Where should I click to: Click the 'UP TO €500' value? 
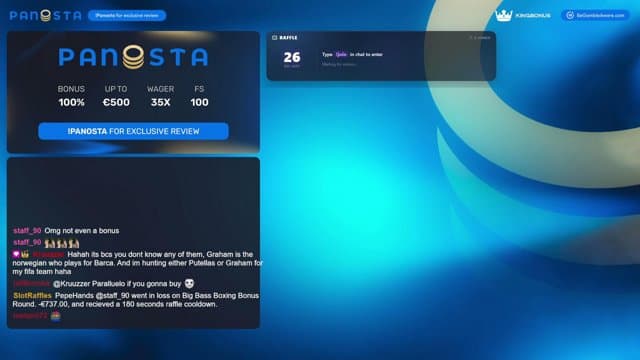click(116, 102)
